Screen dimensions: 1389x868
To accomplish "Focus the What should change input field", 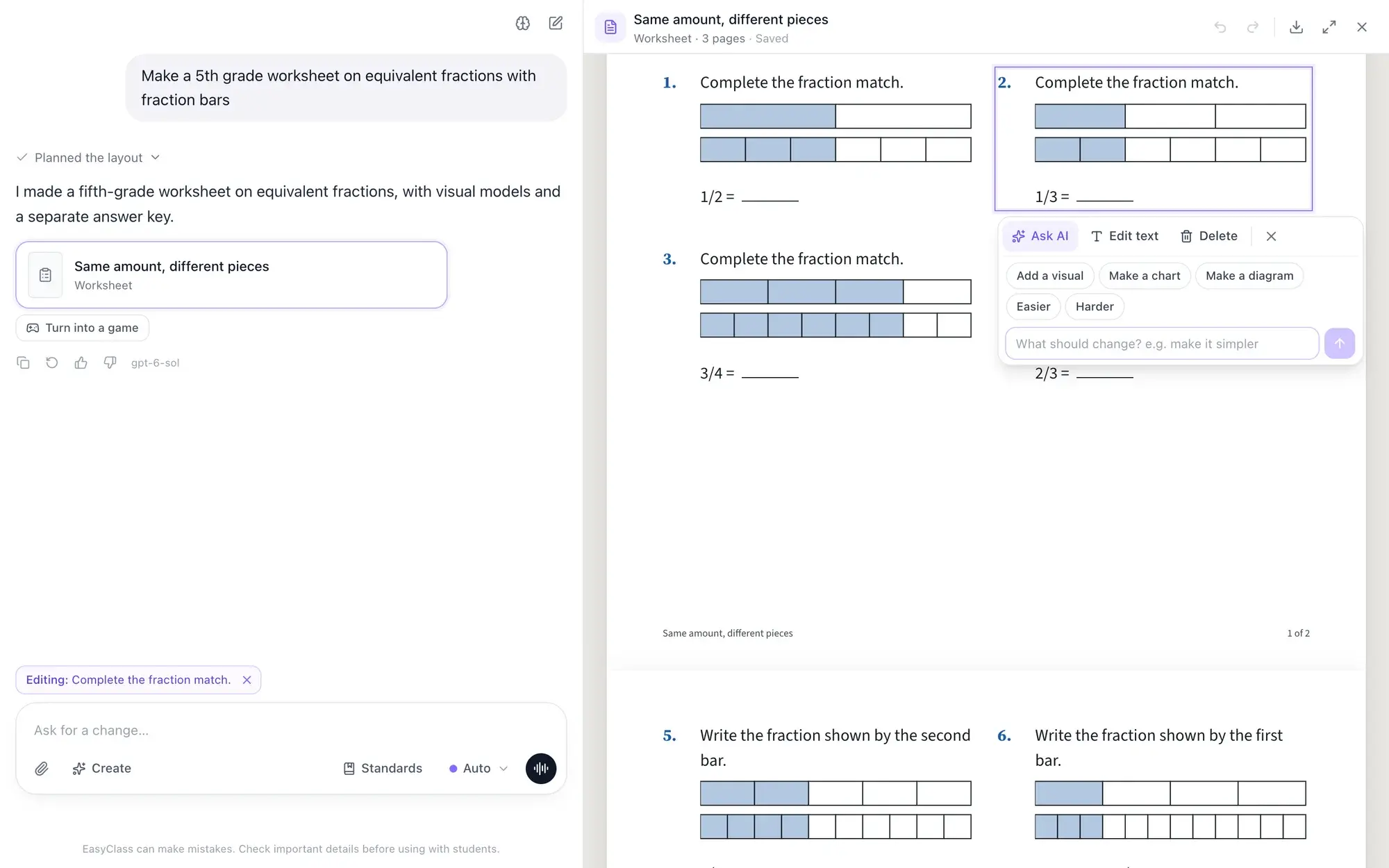I will coord(1162,344).
